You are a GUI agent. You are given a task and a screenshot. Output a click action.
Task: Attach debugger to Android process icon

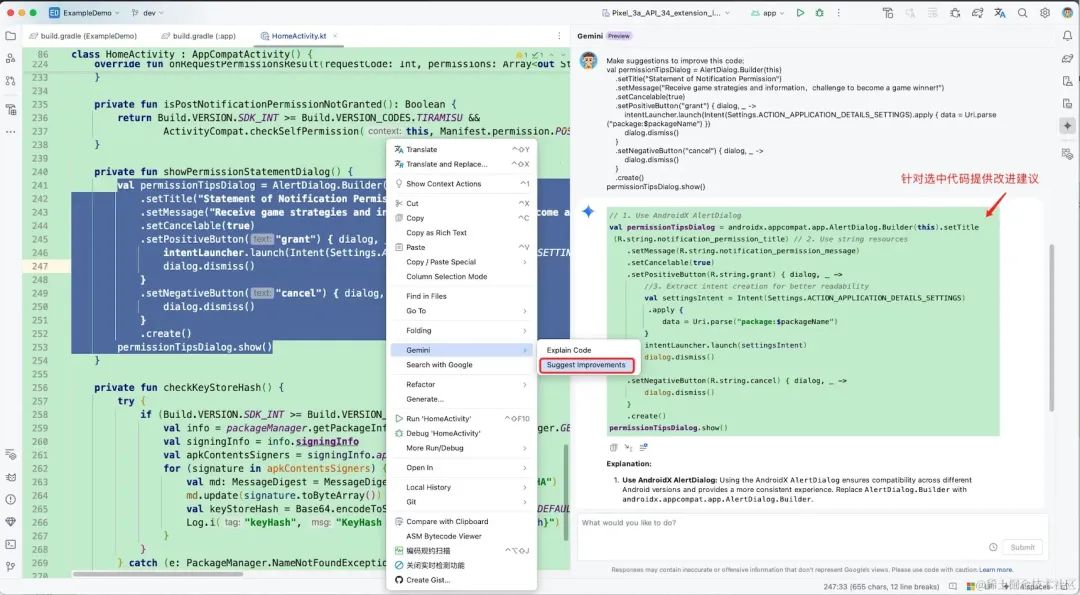coord(955,12)
